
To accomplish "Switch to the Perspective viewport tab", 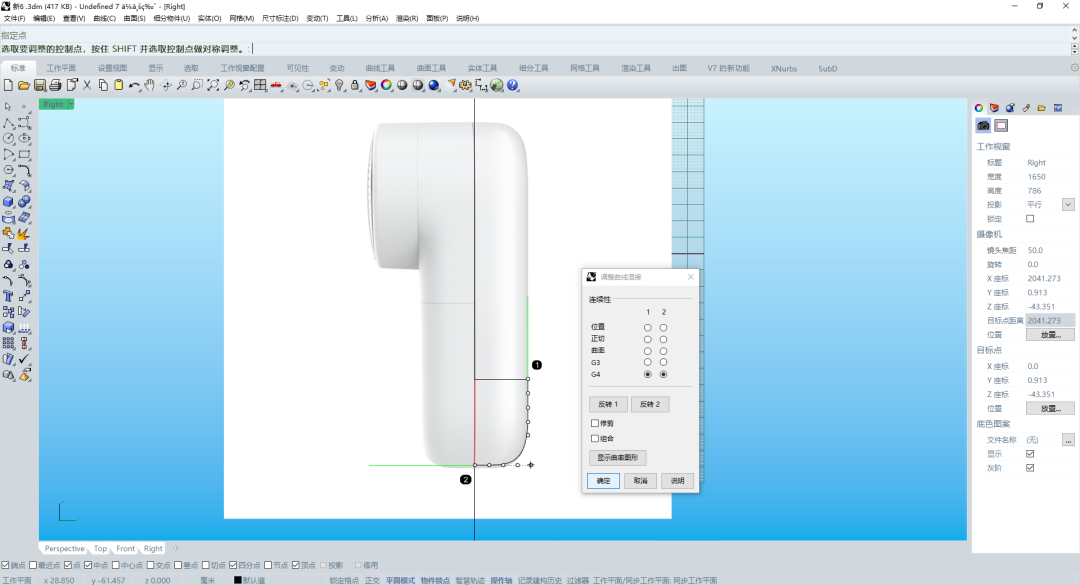I will pos(64,548).
